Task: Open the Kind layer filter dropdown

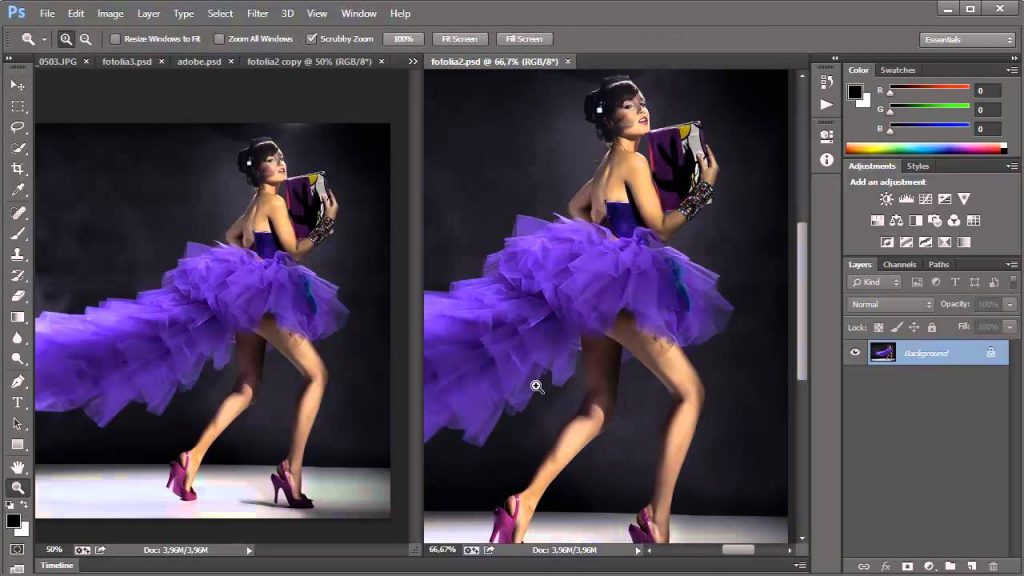Action: coord(874,282)
